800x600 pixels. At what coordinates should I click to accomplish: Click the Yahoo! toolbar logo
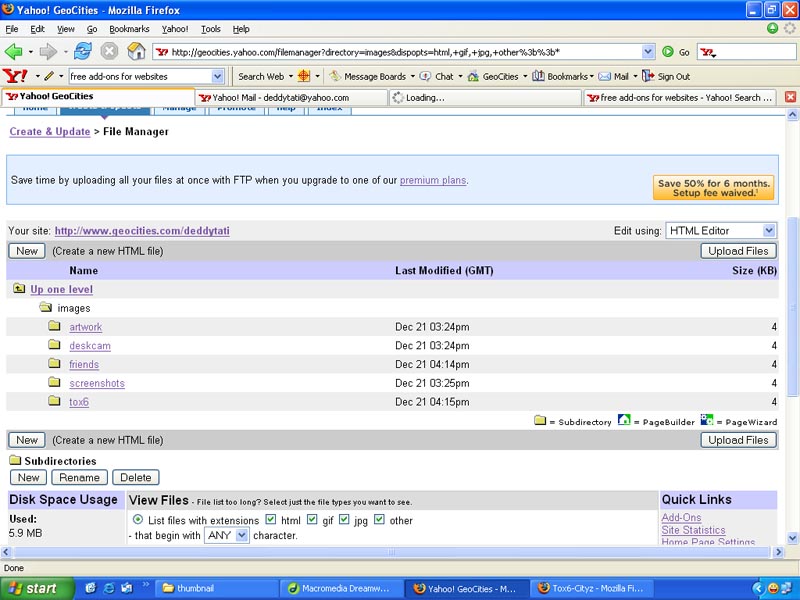pyautogui.click(x=15, y=76)
